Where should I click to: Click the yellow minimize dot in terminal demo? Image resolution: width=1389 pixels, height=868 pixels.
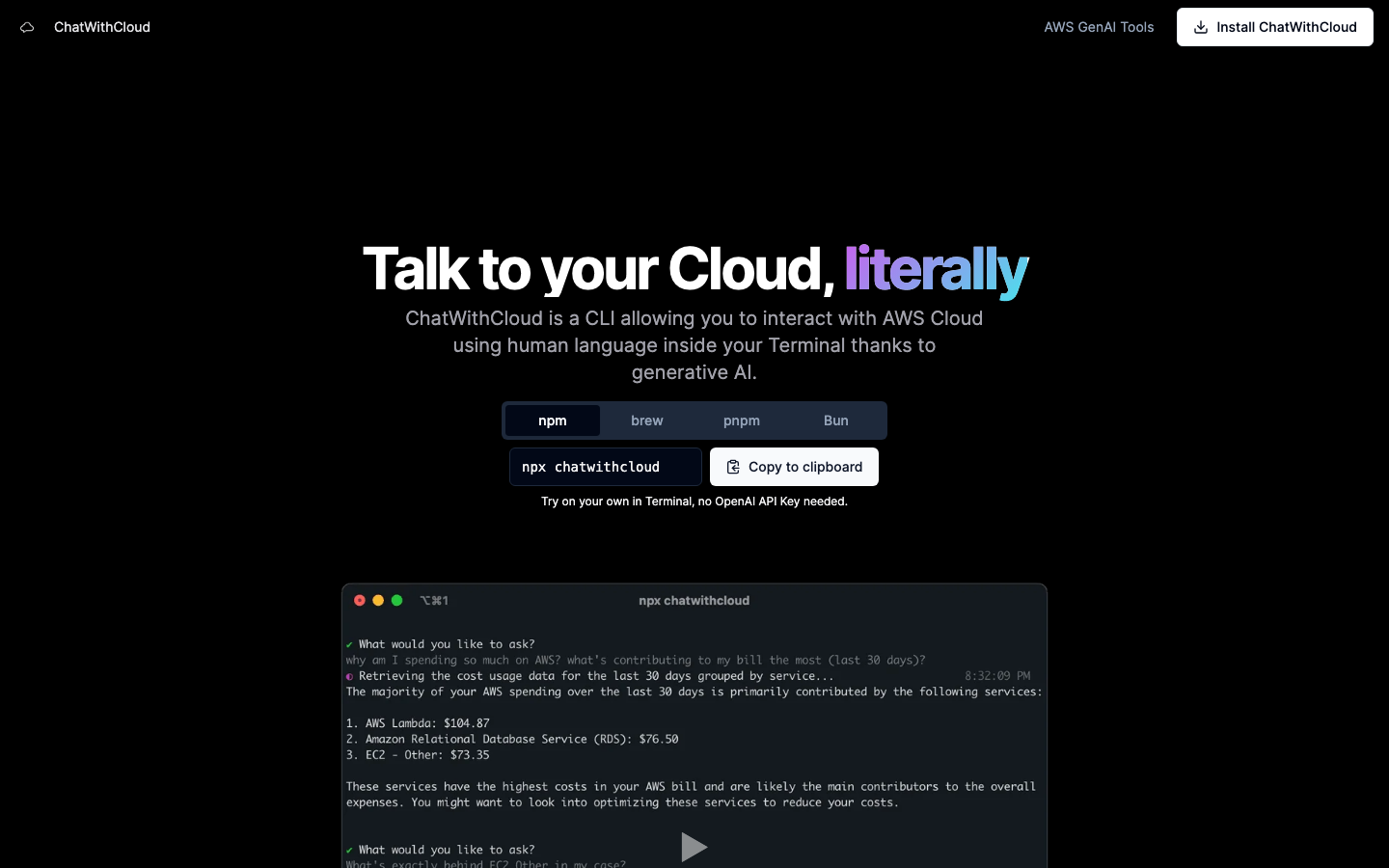378,600
